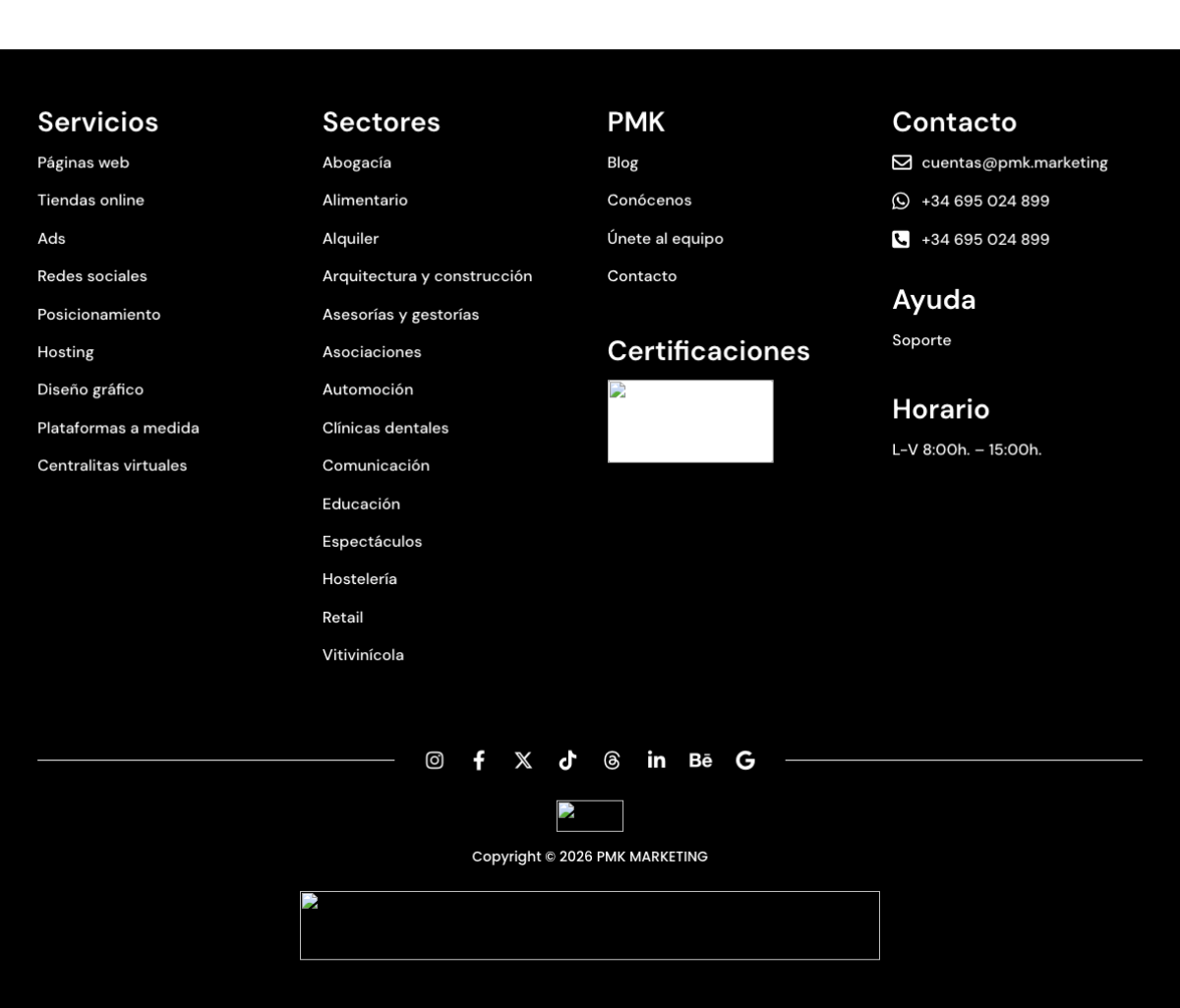Viewport: 1180px width, 1008px height.
Task: Click the WhatsApp phone number link
Action: (x=984, y=201)
